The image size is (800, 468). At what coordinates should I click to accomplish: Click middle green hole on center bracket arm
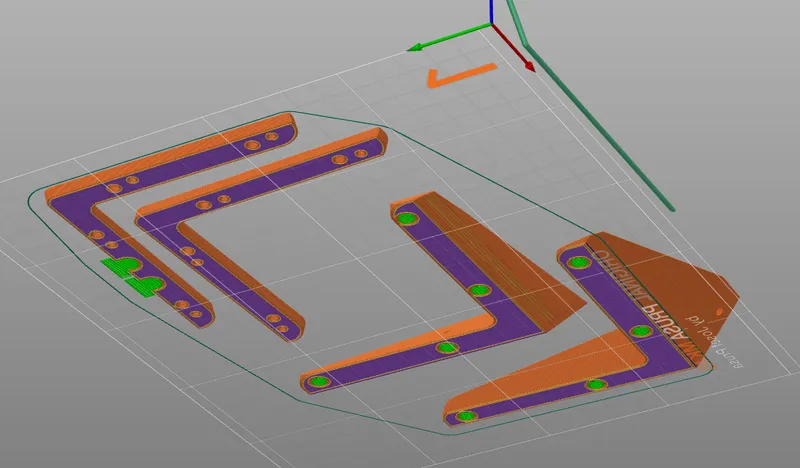[x=478, y=291]
